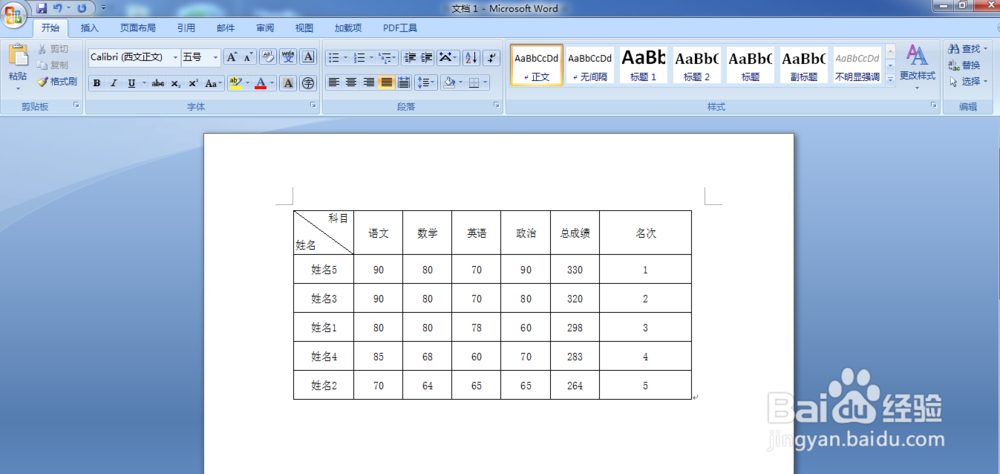Apply the shading paint bucket color
The height and width of the screenshot is (474, 1000).
pyautogui.click(x=448, y=82)
